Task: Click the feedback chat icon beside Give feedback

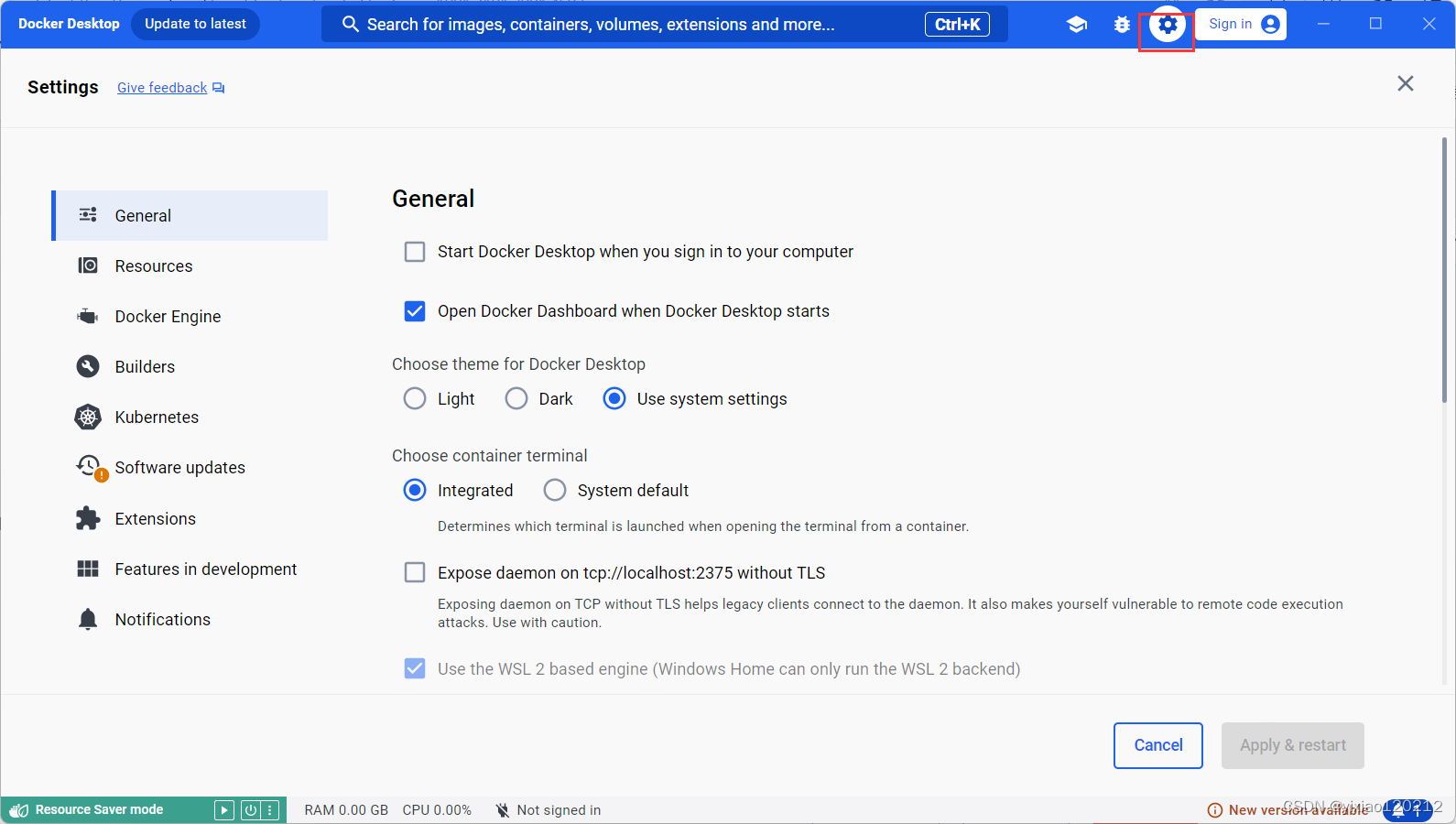Action: click(x=218, y=88)
